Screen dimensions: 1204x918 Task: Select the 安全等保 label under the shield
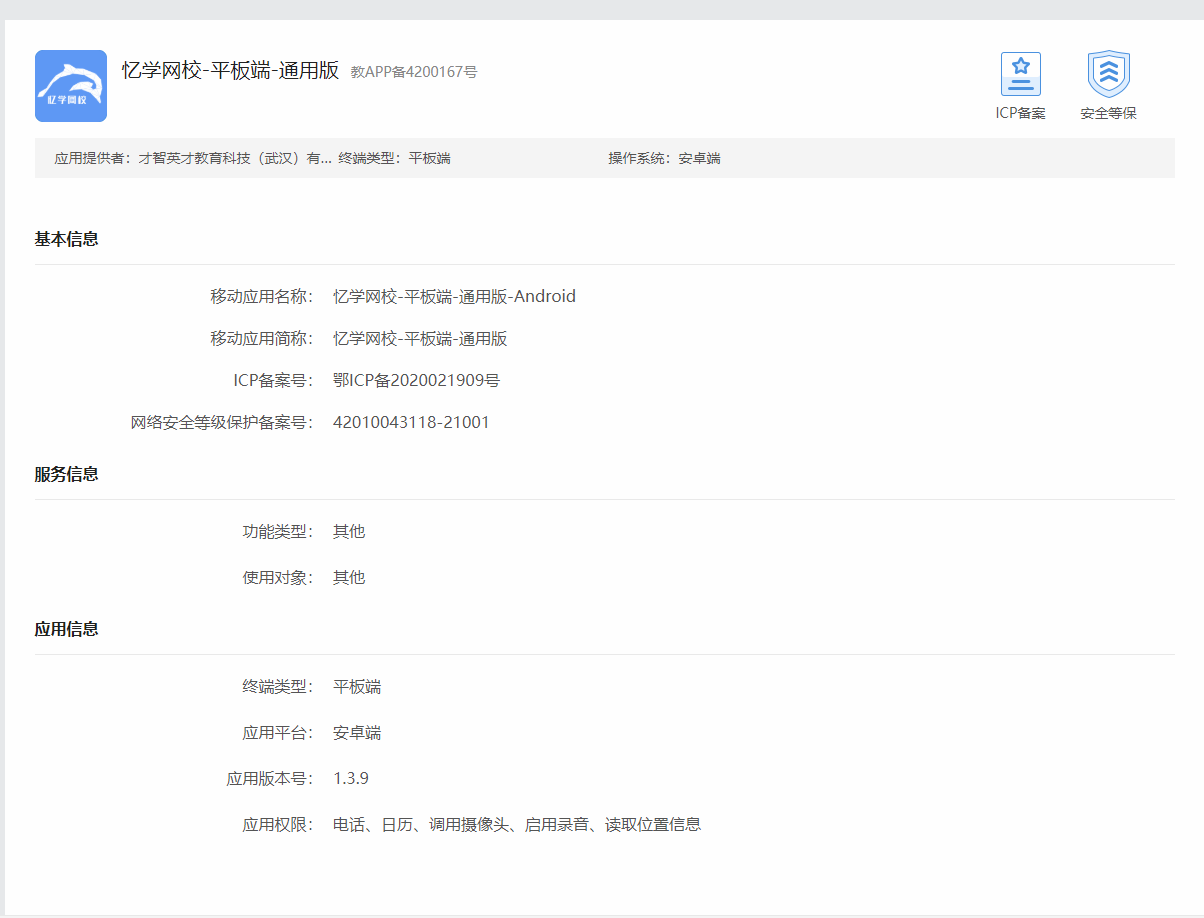(1108, 113)
